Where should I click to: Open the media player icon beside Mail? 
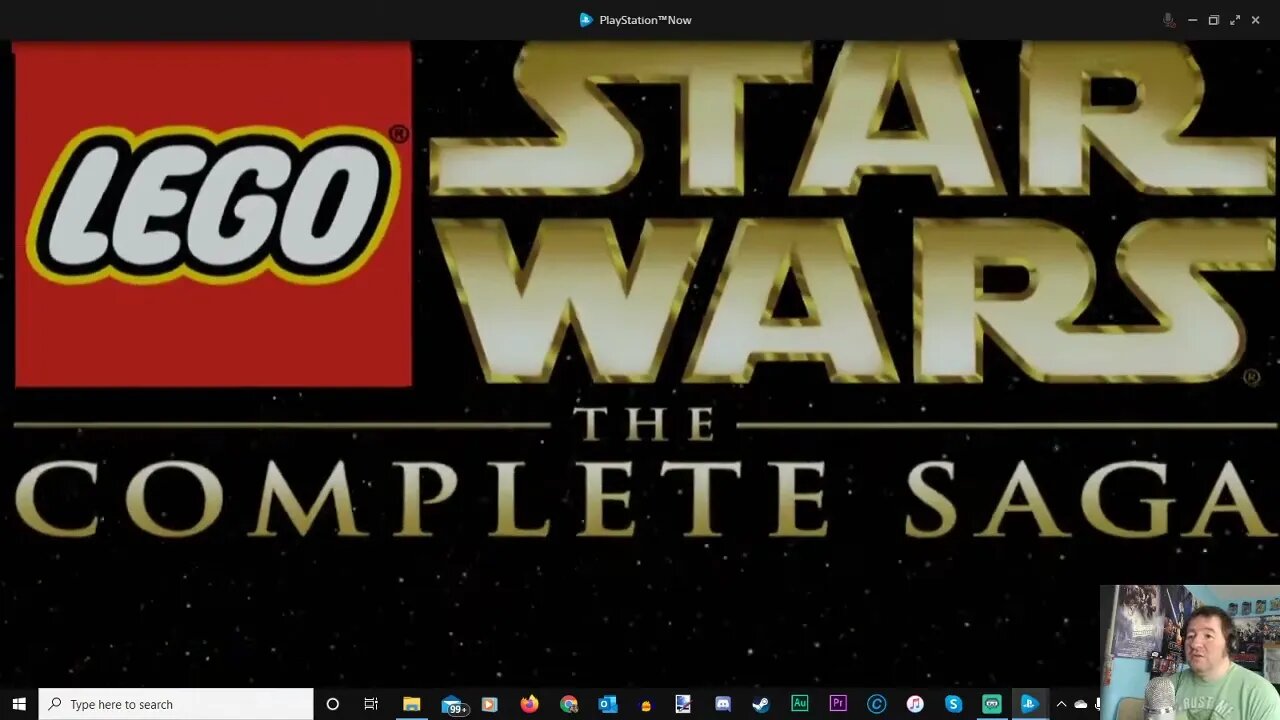490,704
